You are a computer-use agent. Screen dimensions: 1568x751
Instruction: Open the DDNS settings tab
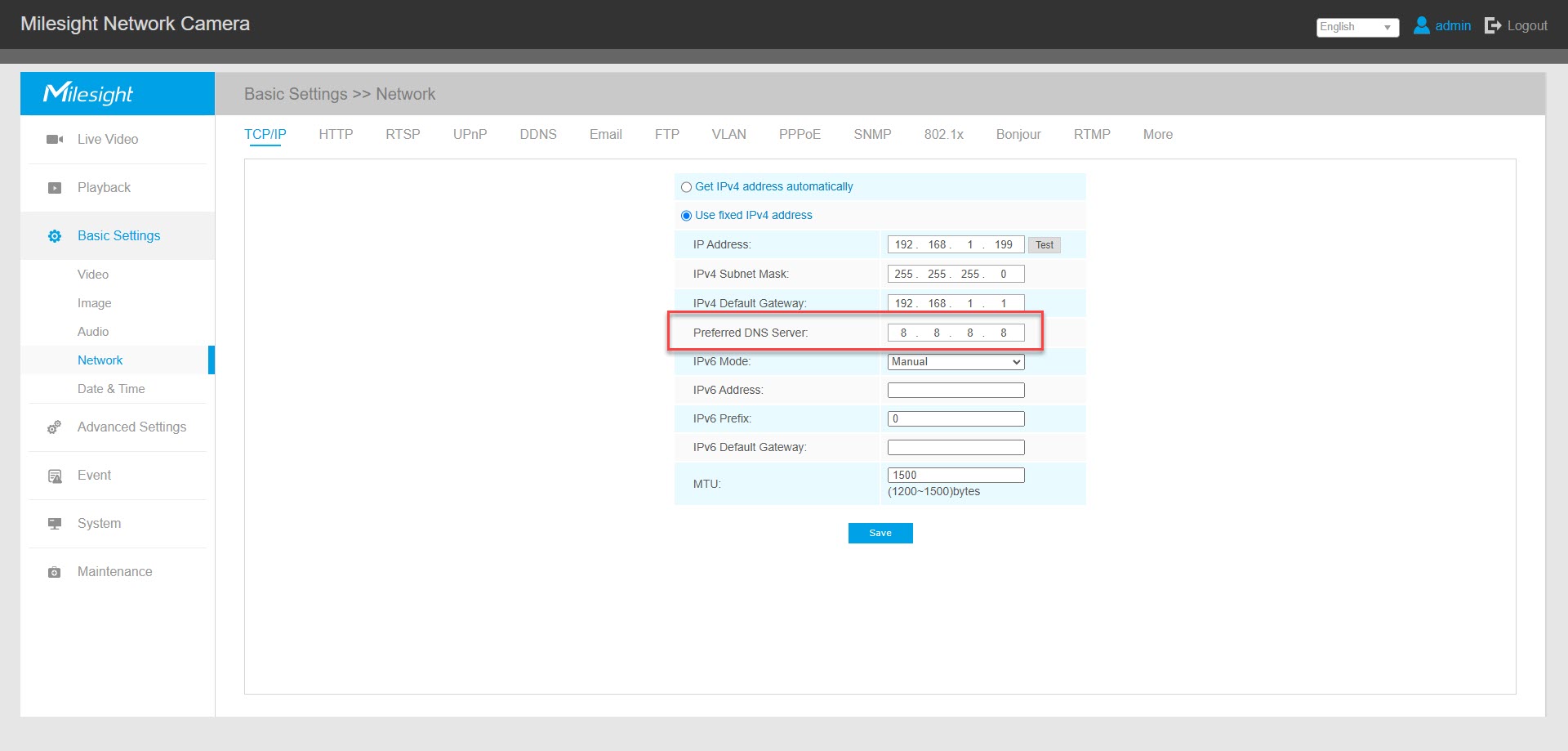click(538, 134)
